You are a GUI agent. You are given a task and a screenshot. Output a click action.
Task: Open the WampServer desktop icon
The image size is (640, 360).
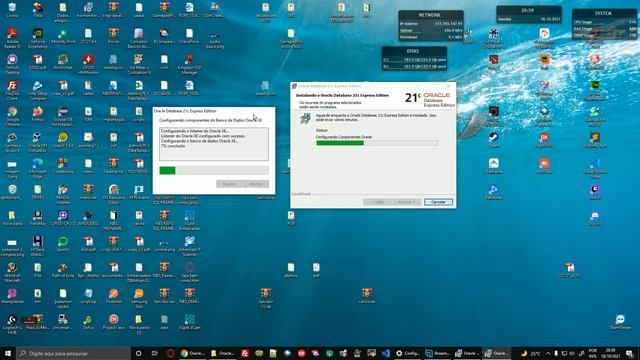pos(12,296)
